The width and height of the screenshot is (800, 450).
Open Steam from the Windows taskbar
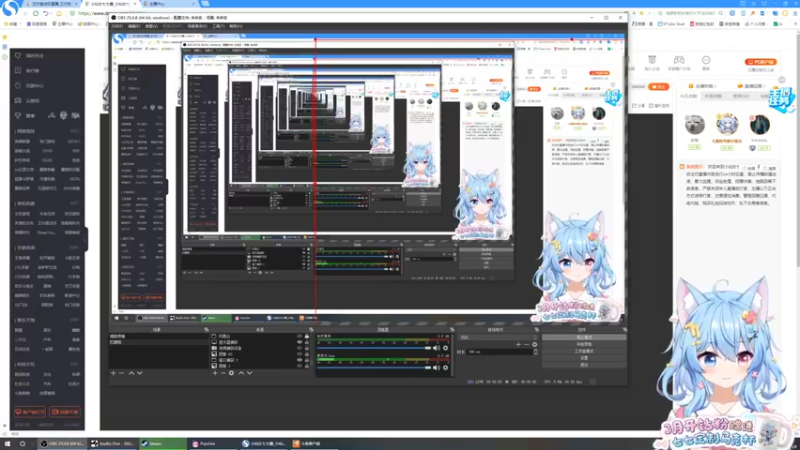pos(163,444)
